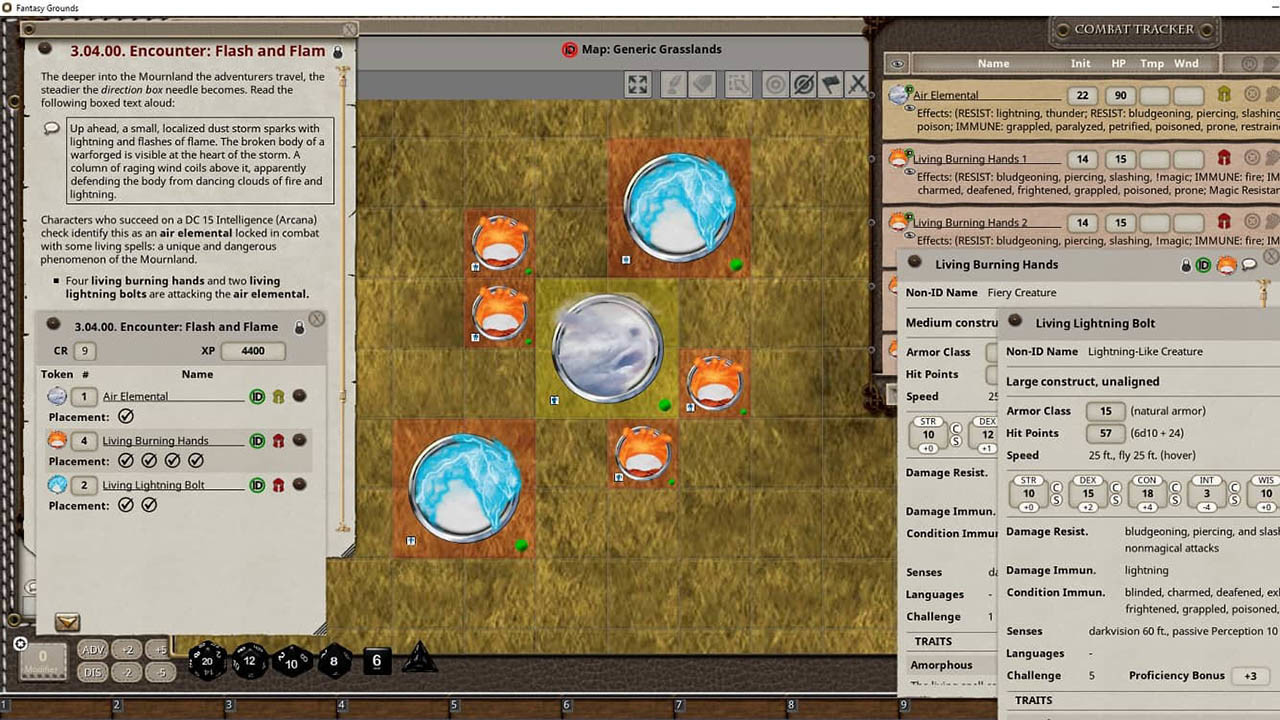Screen dimensions: 1280x720
Task: Roll the d20 die
Action: [208, 661]
